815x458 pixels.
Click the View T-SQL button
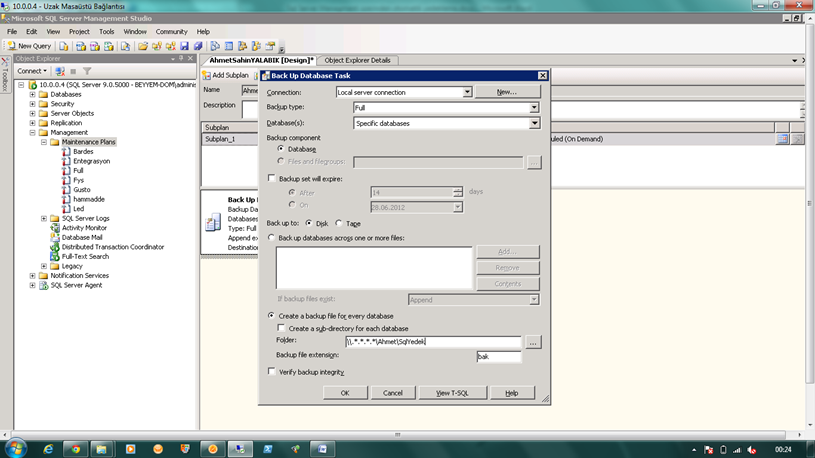[x=452, y=393]
